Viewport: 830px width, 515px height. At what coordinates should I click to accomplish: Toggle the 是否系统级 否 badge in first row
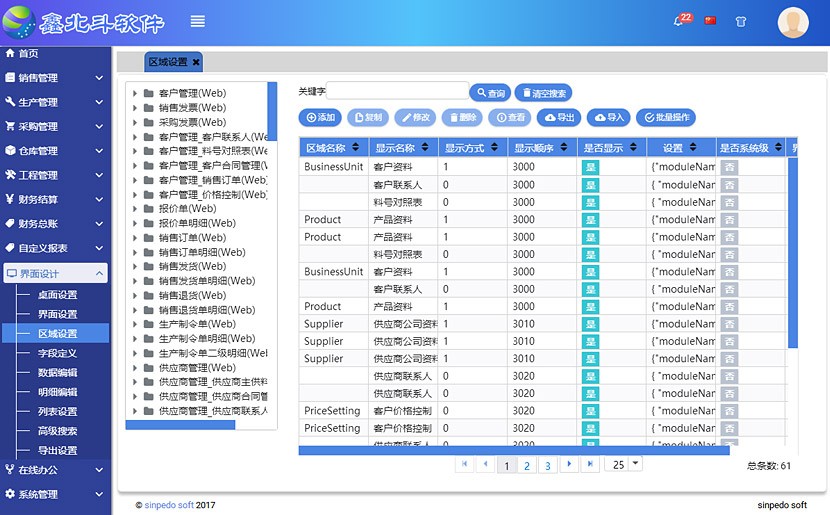click(x=730, y=167)
